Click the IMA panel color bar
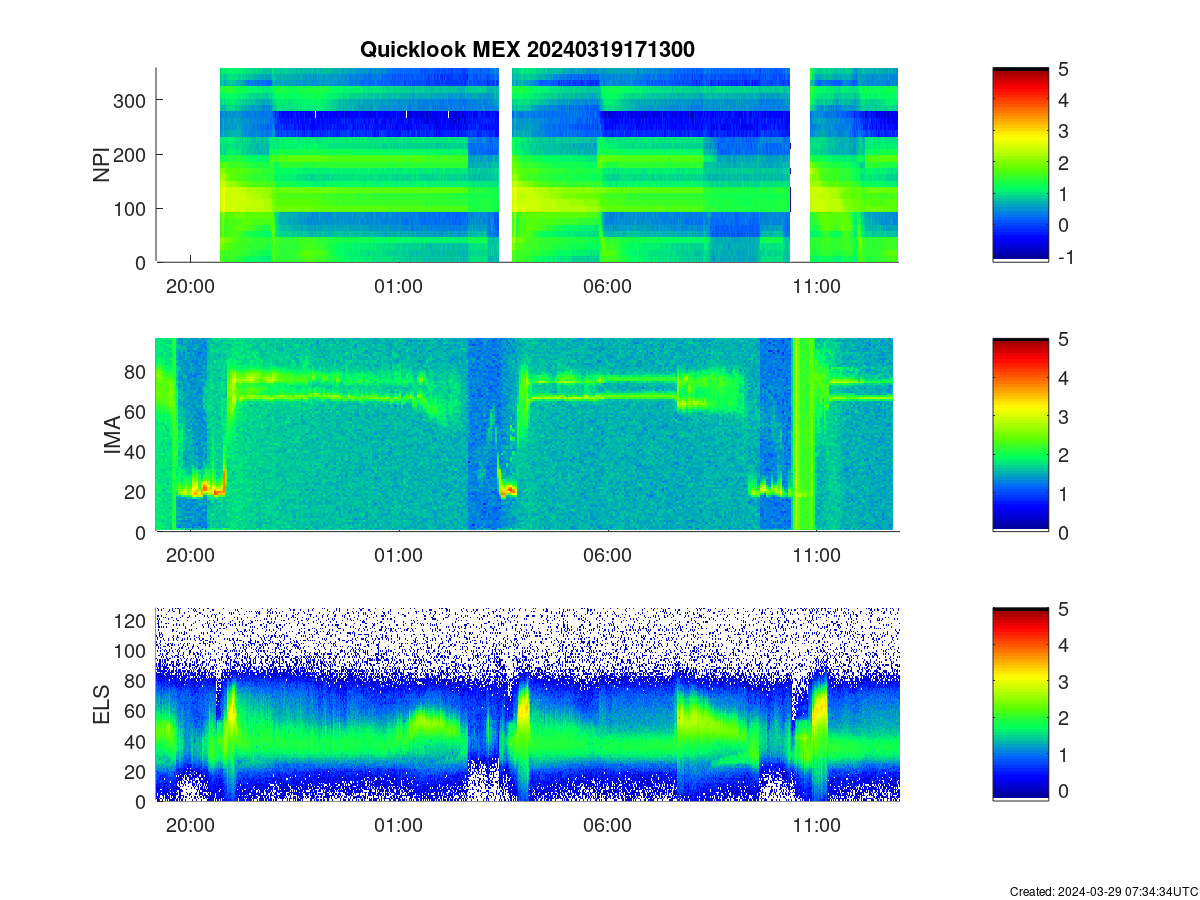 click(1020, 434)
